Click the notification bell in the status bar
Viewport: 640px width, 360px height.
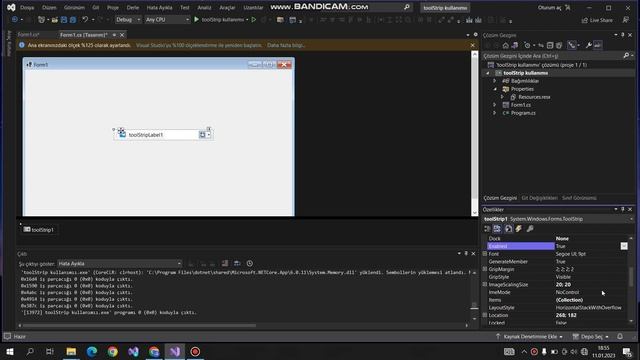pos(620,336)
